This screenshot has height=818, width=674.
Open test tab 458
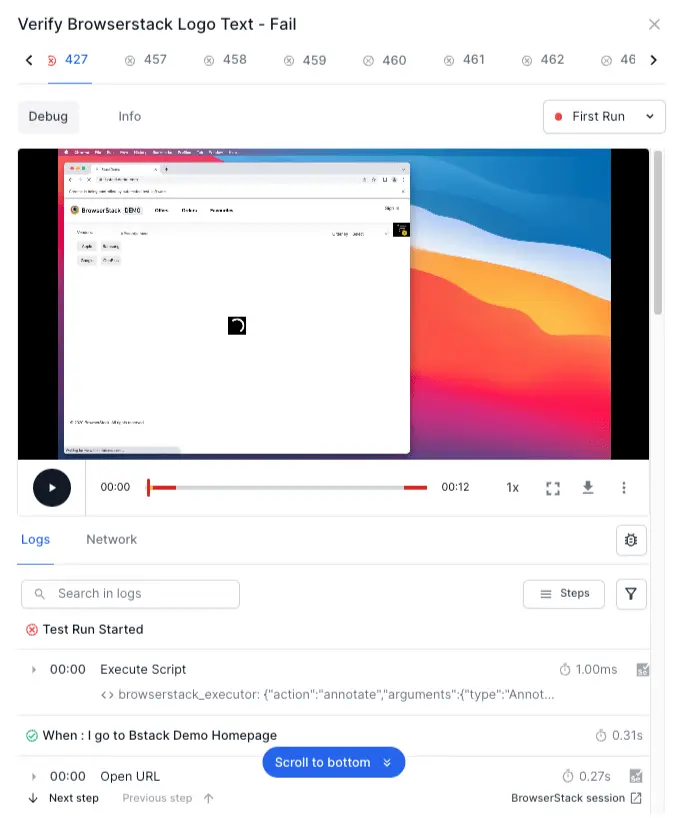click(225, 60)
